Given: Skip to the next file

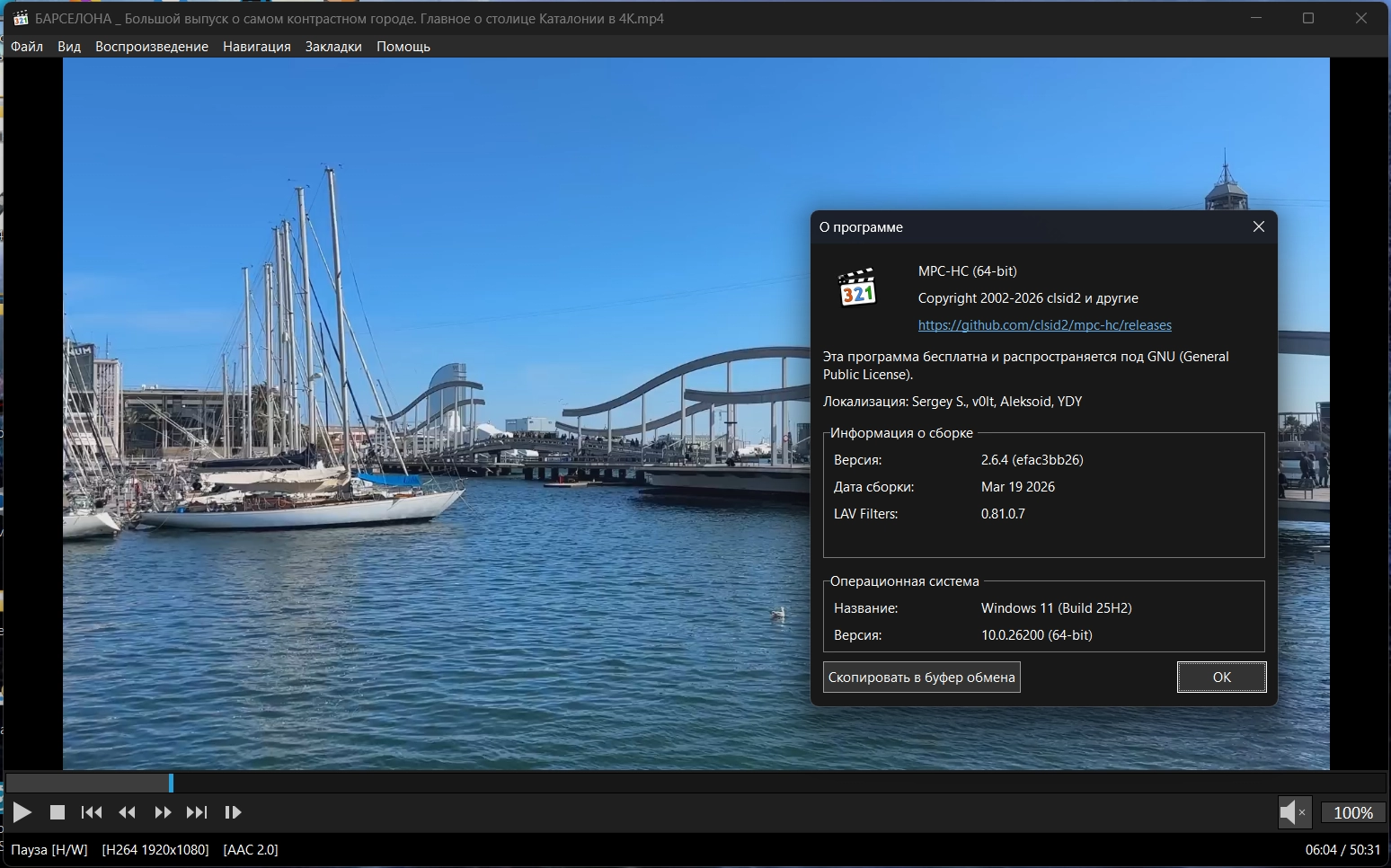Looking at the screenshot, I should click(197, 812).
